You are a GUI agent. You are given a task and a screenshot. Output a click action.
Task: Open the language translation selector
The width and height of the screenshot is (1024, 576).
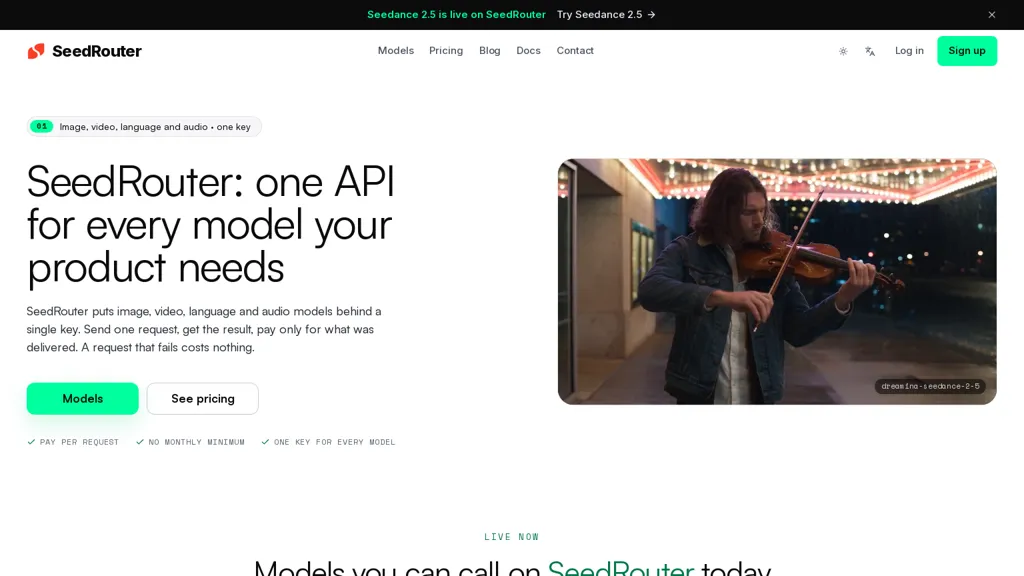pos(870,51)
